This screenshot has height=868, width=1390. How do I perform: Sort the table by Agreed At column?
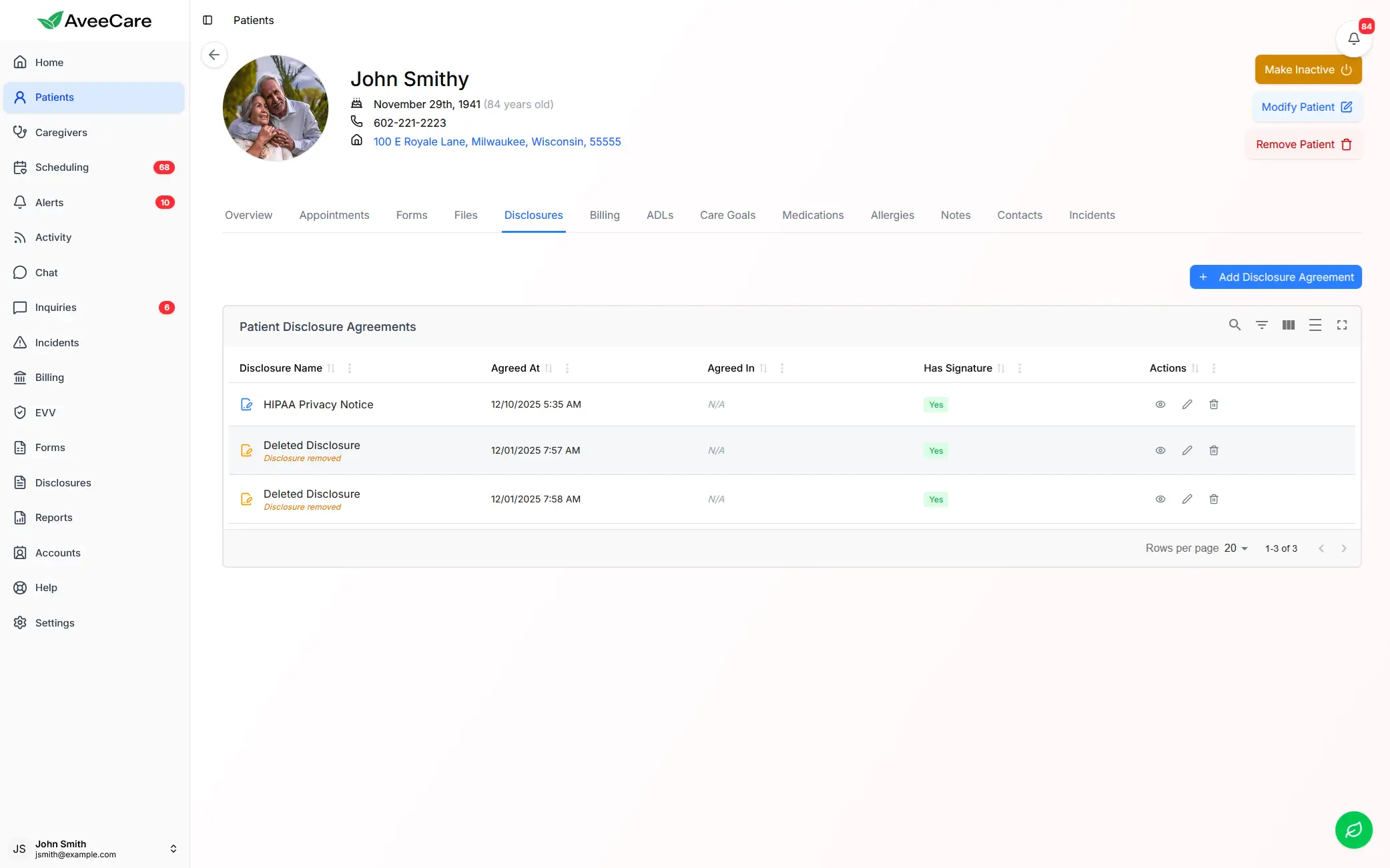click(x=550, y=368)
